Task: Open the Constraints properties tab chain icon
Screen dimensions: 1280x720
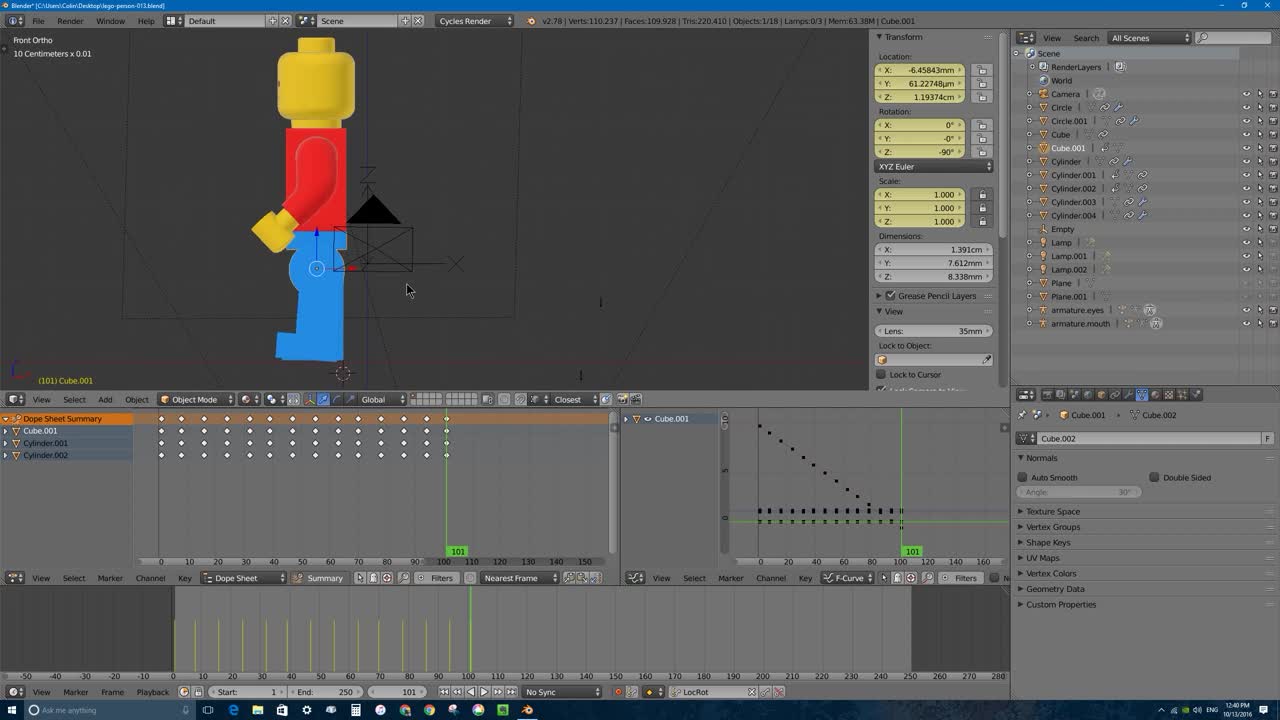Action: click(1114, 395)
